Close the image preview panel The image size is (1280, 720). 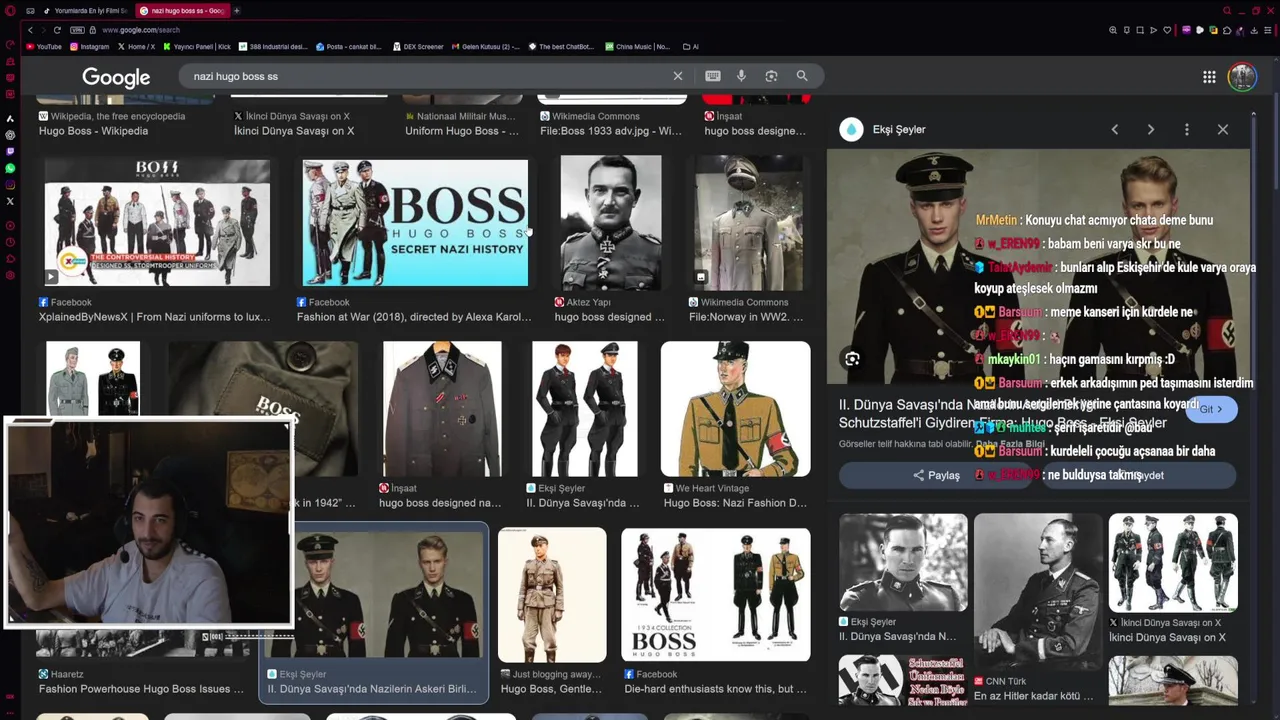pyautogui.click(x=1223, y=130)
